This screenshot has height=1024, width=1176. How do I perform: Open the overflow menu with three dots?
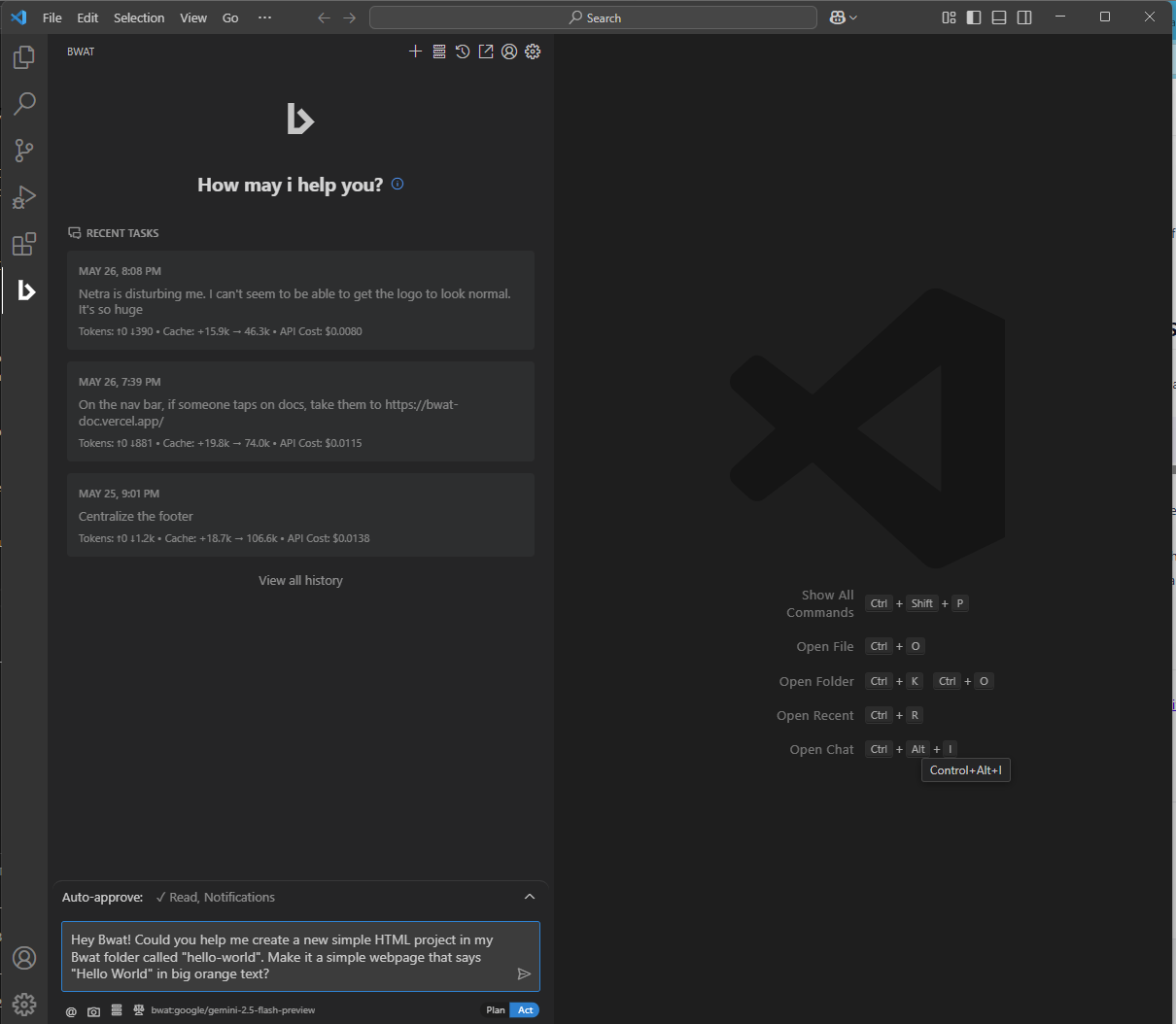pyautogui.click(x=264, y=17)
